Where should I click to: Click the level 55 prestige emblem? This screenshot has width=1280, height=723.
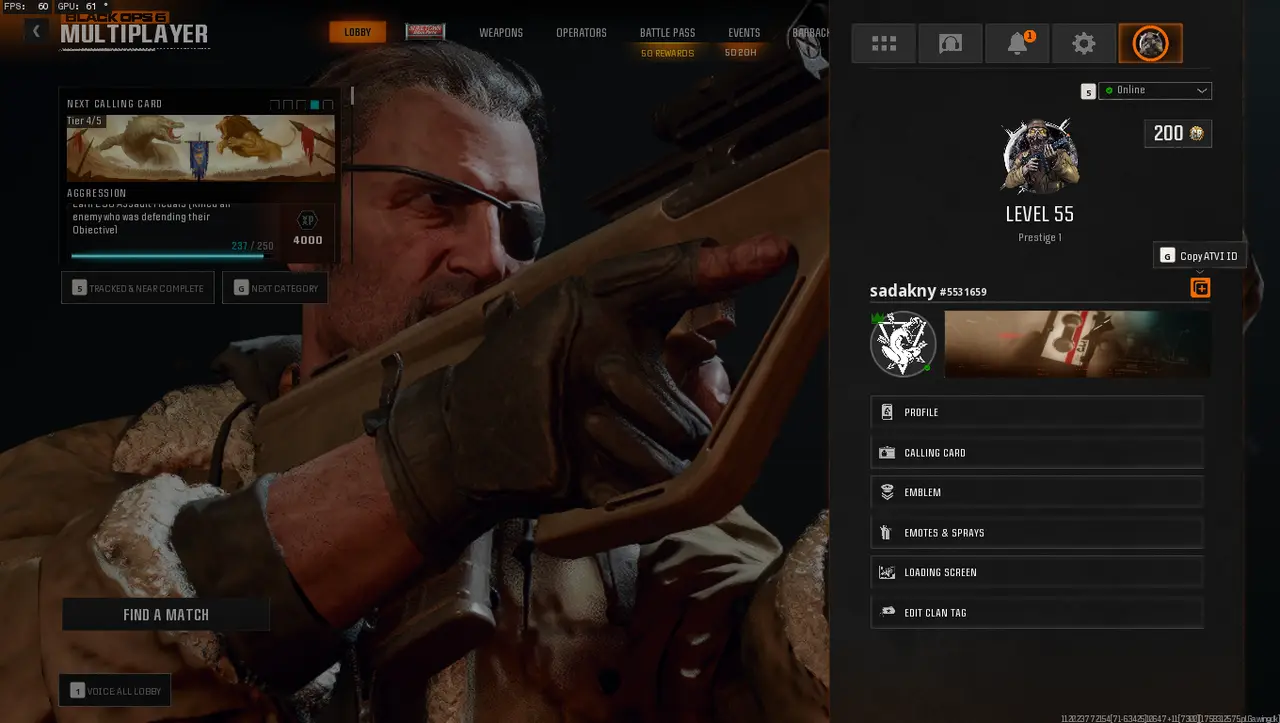pos(1040,156)
